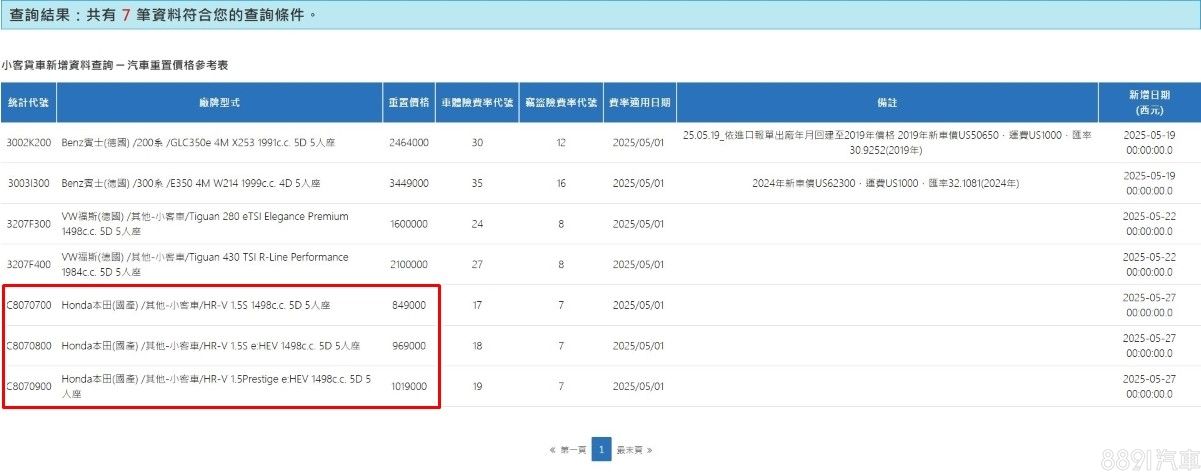1201x472 pixels.
Task: Click the query result banner 查詢結果
Action: 160,14
